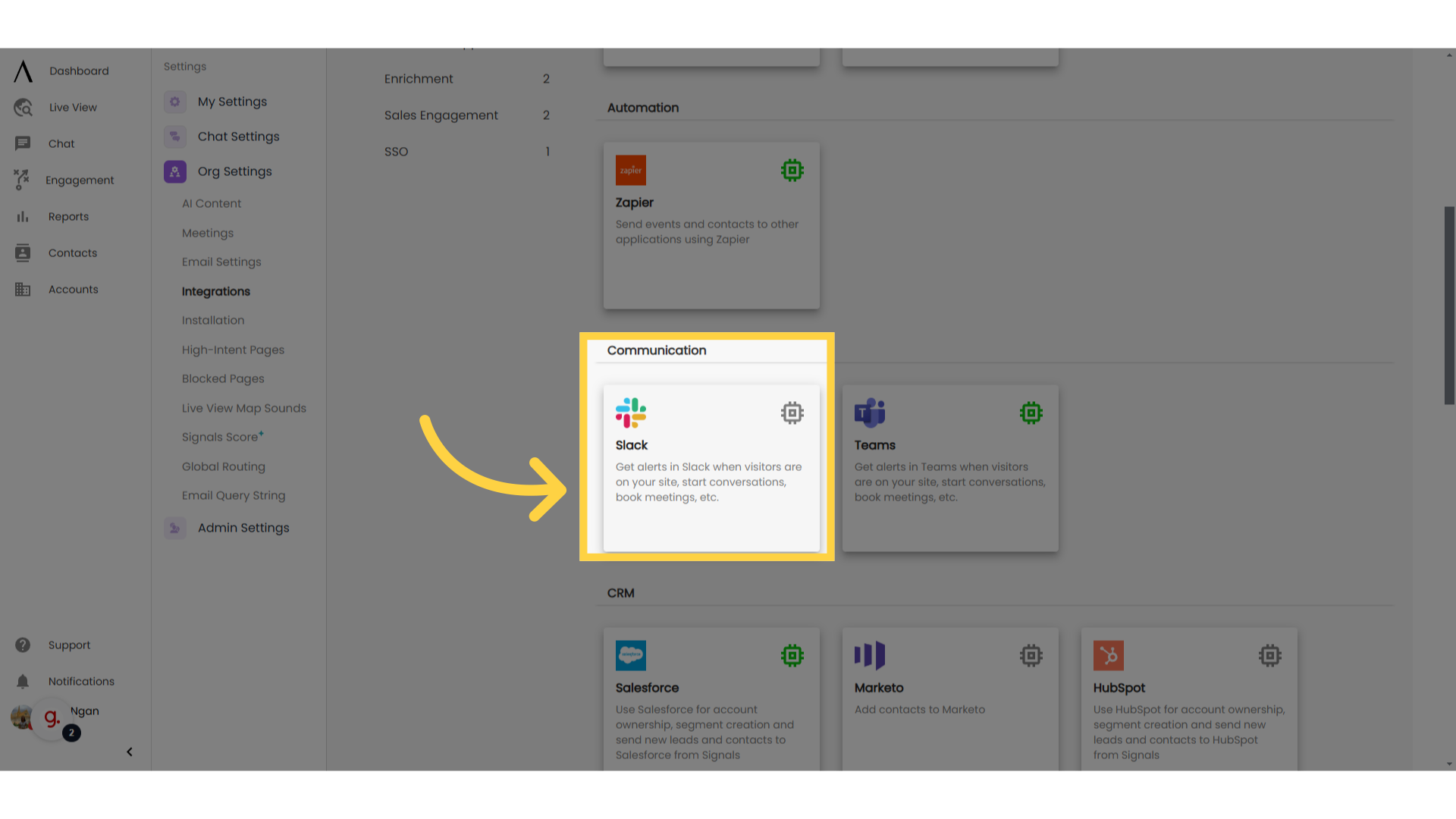Open Contacts section
Image resolution: width=1456 pixels, height=819 pixels.
(73, 253)
